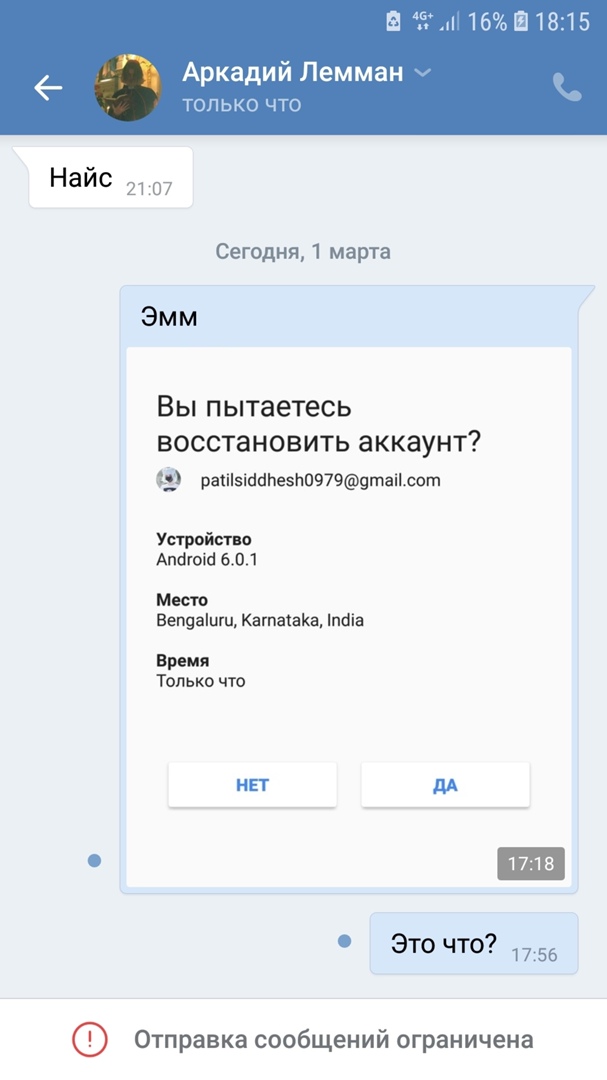This screenshot has height=1080, width=607.
Task: Tap the battery icon in status bar
Action: [x=521, y=21]
